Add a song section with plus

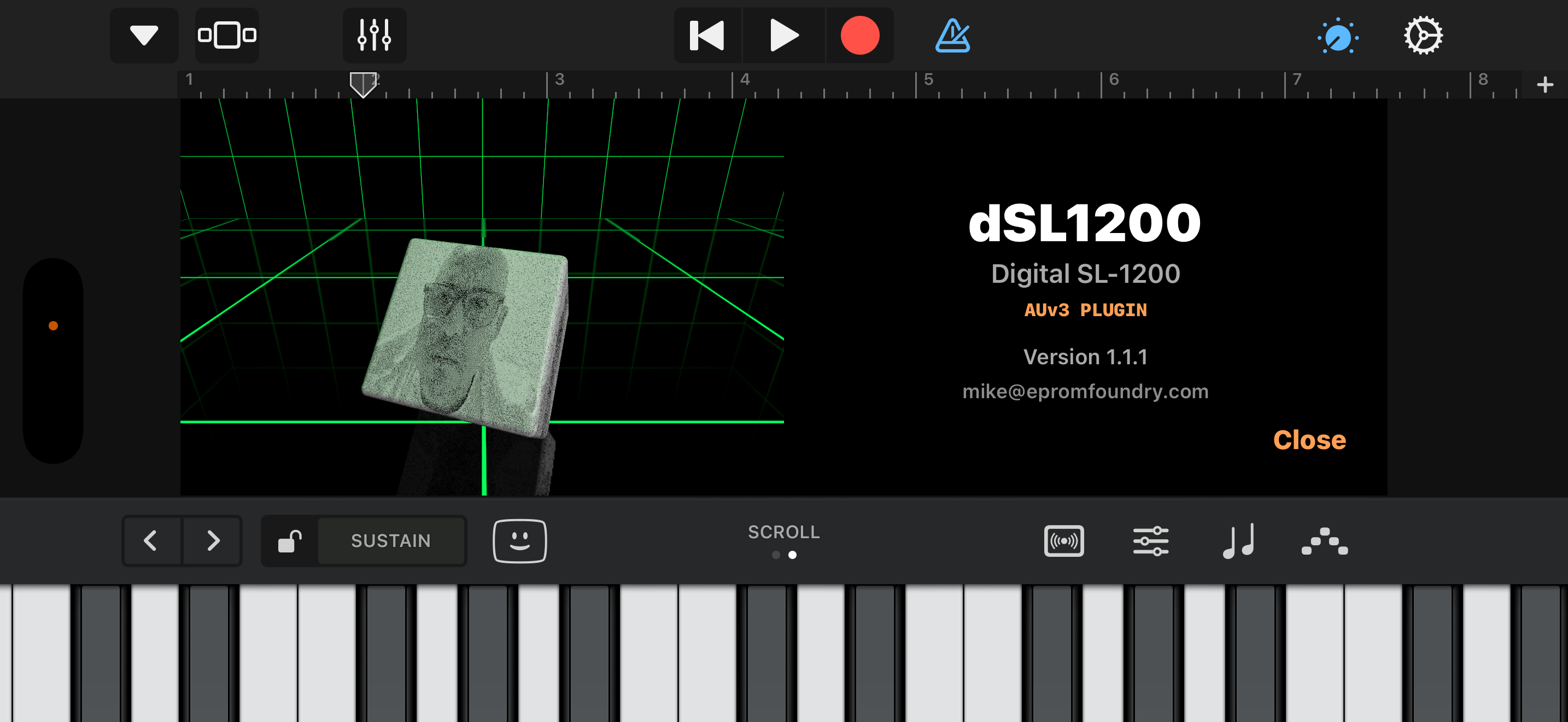1544,85
